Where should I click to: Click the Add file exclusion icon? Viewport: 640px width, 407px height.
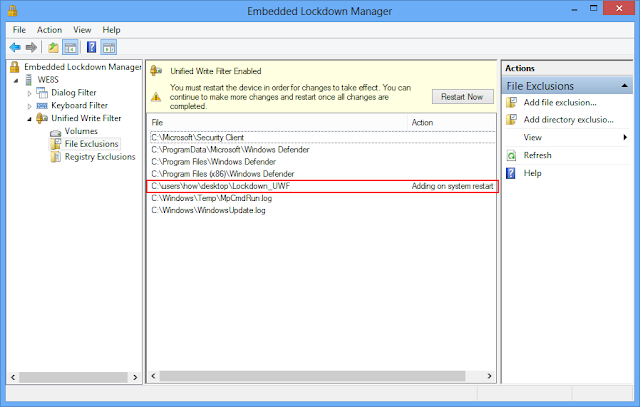pos(511,102)
